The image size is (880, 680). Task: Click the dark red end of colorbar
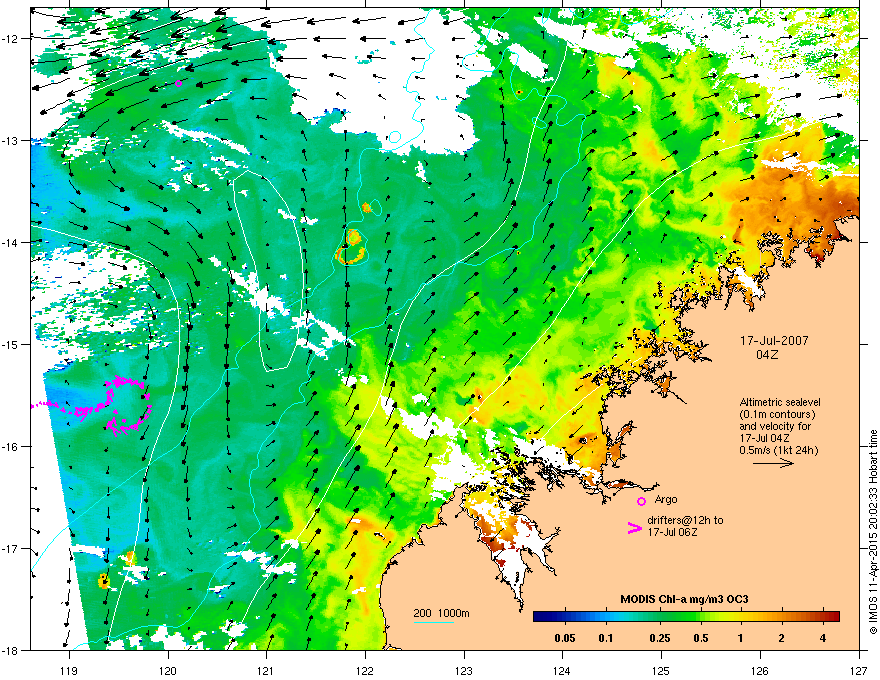click(833, 617)
